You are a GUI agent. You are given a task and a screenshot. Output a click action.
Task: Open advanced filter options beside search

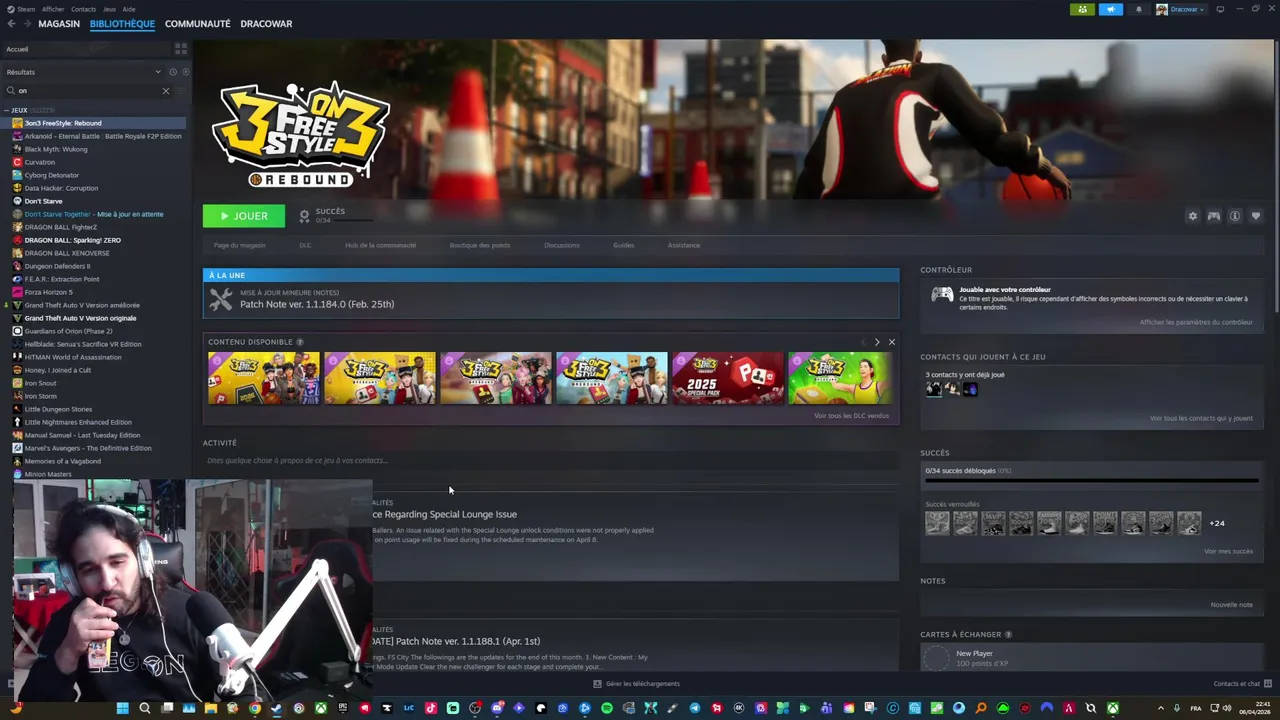(181, 91)
